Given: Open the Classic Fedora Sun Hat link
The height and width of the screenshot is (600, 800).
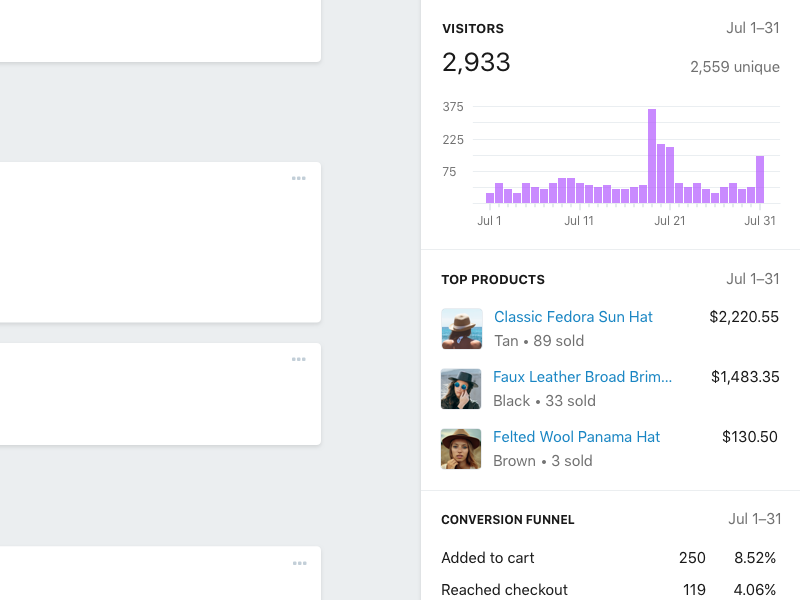Looking at the screenshot, I should click(x=573, y=317).
